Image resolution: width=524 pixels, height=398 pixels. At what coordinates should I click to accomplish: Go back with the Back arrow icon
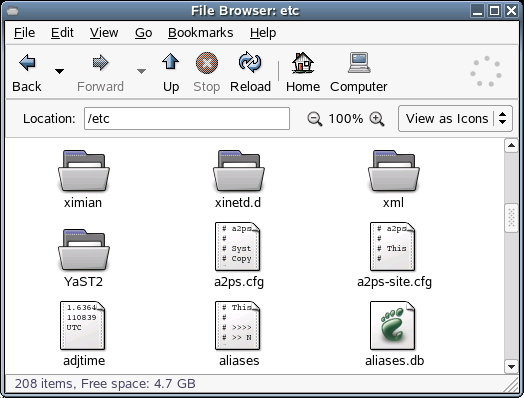[27, 62]
